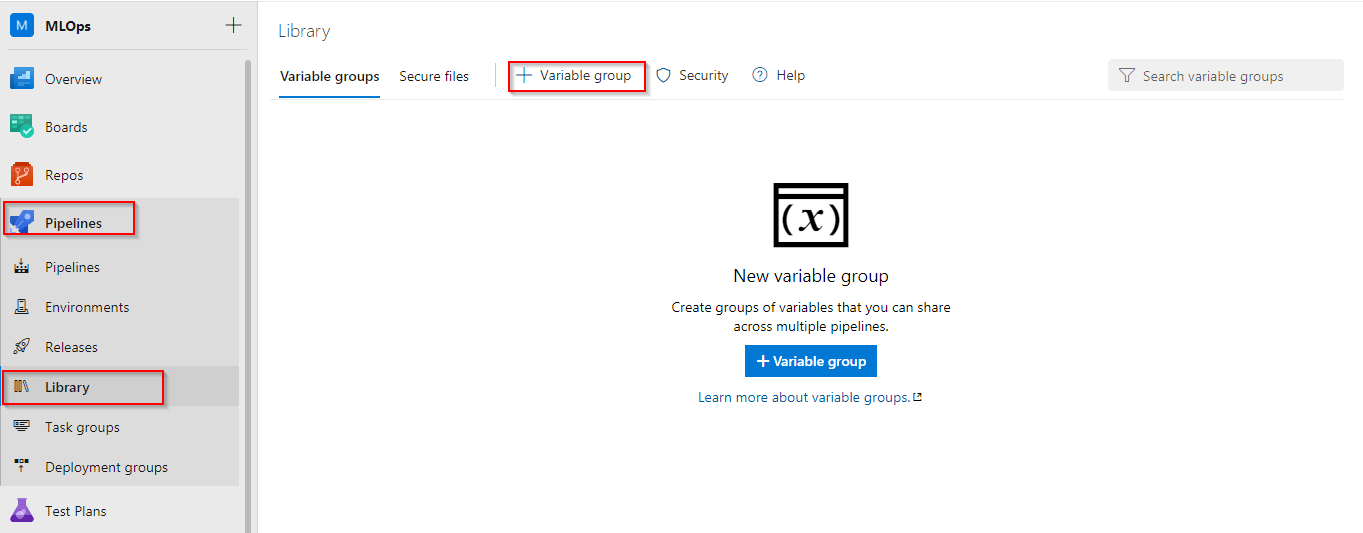Click the Create groups of variables description
1363x533 pixels.
pyautogui.click(x=811, y=316)
